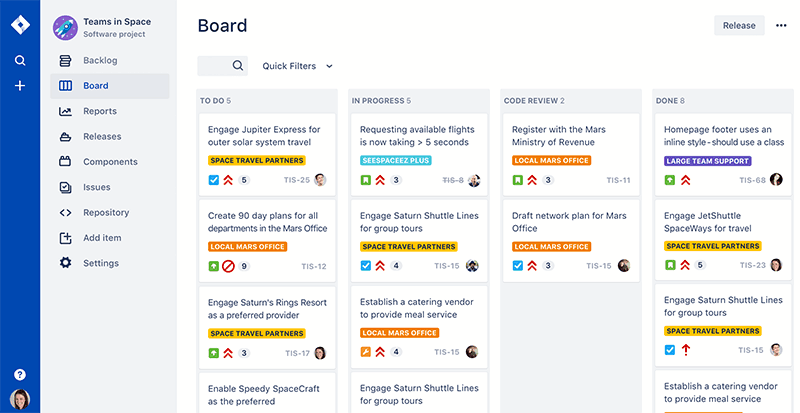Click the checkbox icon on the DONE TIS-15 card
Viewport: 800px width, 413px height.
coord(669,350)
